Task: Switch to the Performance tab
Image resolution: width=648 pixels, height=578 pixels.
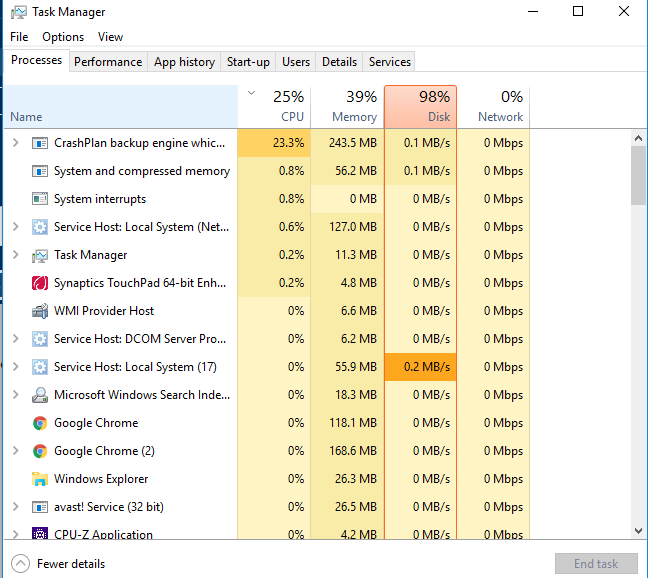Action: point(108,62)
